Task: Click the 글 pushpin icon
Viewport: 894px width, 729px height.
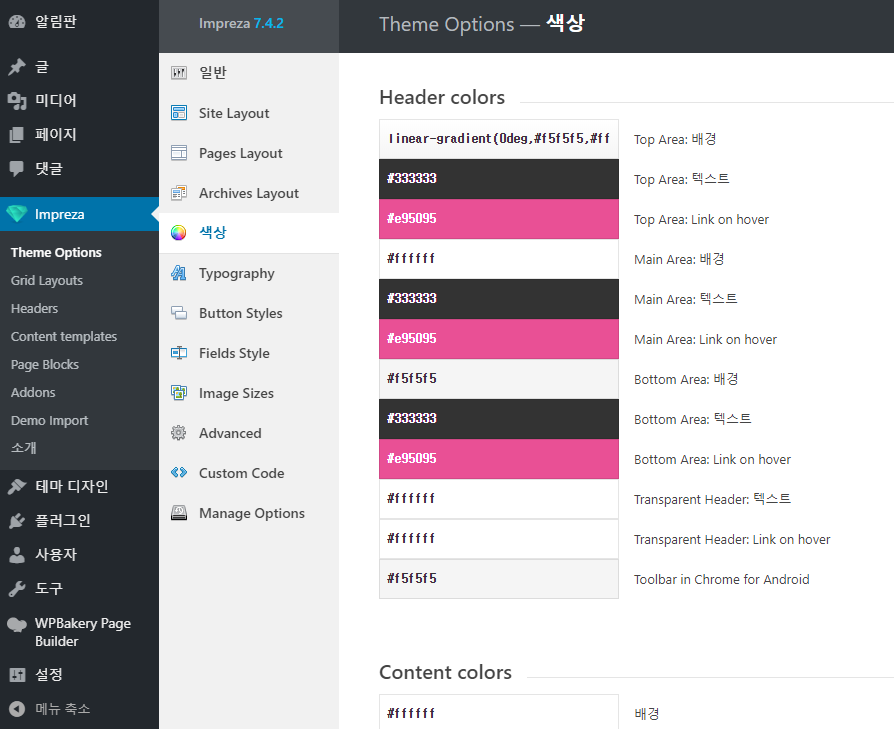Action: [17, 67]
